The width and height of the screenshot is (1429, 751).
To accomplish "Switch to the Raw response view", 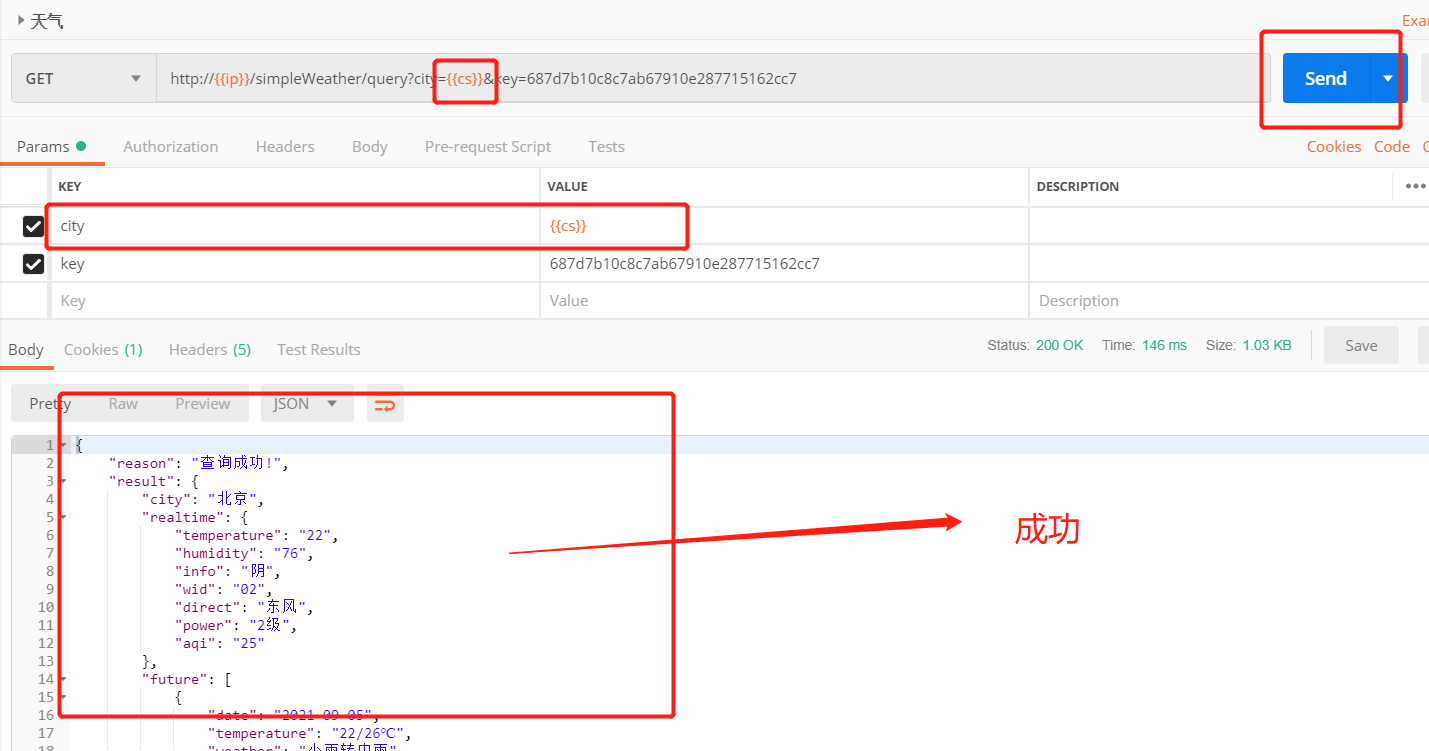I will tap(122, 403).
